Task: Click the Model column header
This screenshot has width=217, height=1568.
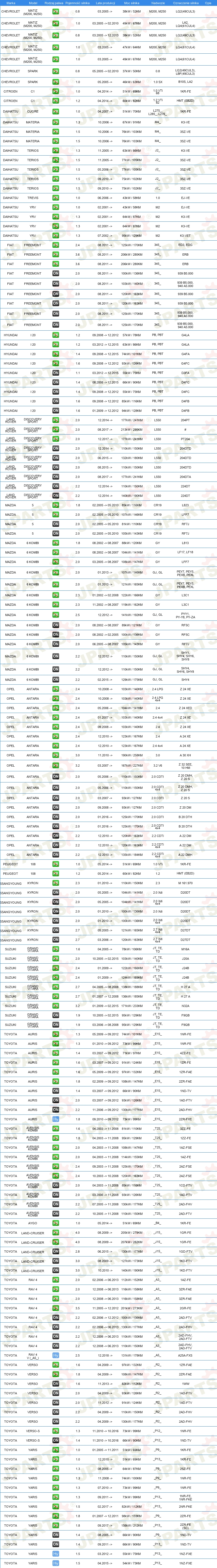Action: coord(33,3)
